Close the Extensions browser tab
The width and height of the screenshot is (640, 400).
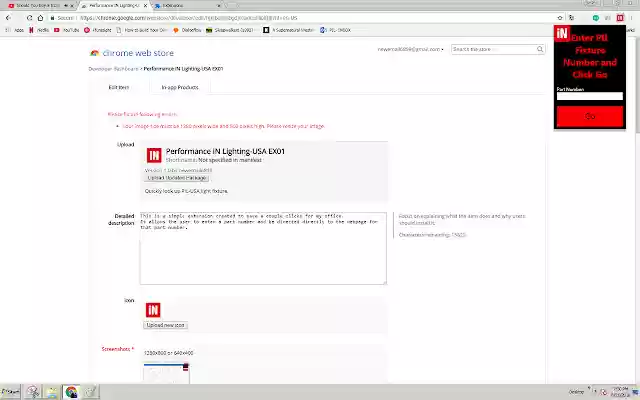(x=219, y=6)
